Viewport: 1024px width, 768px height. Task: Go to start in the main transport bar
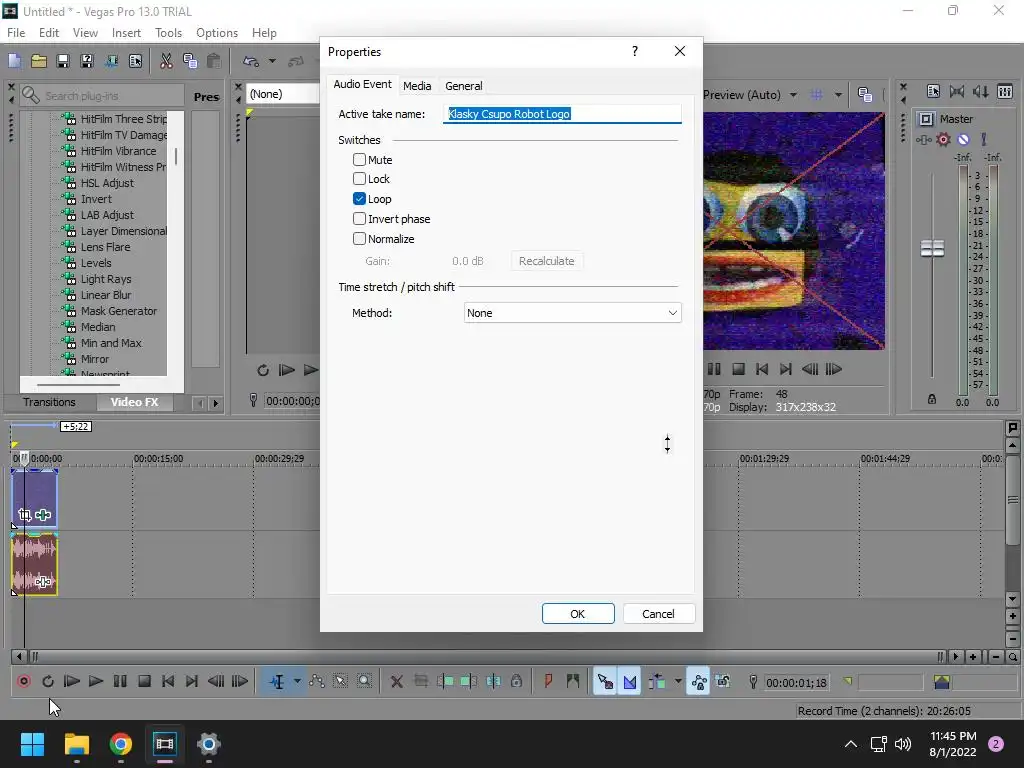click(x=168, y=682)
